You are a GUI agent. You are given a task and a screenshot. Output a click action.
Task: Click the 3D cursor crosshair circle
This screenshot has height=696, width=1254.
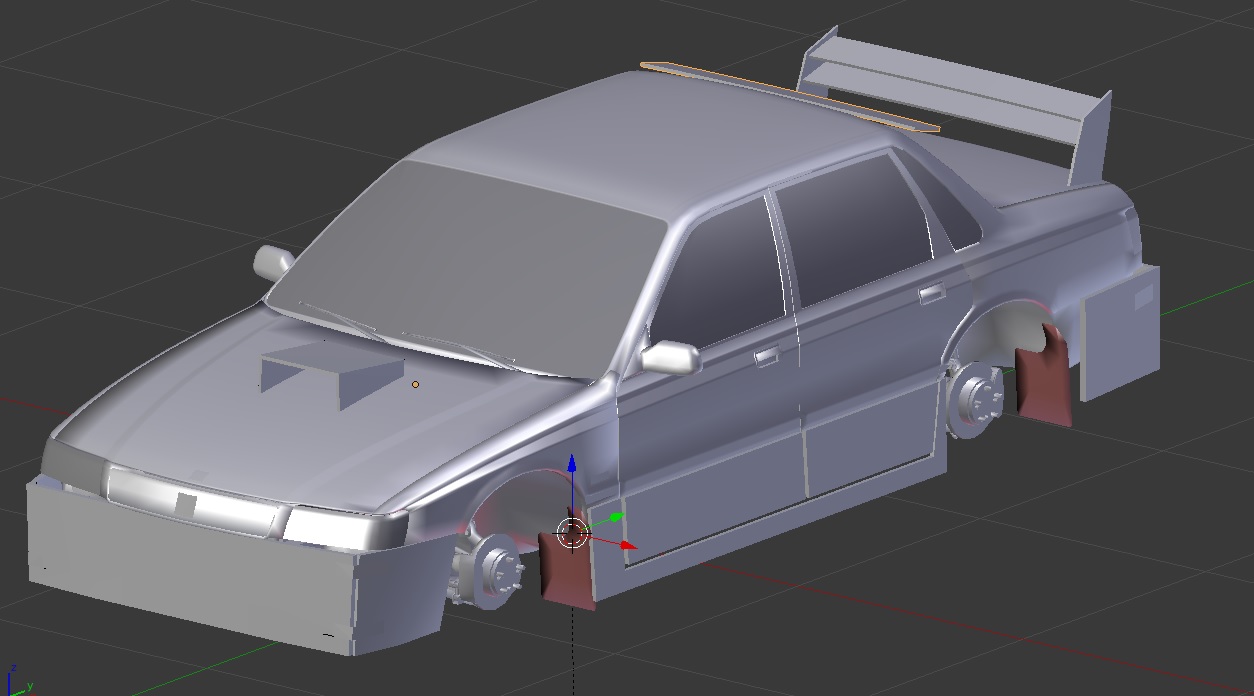click(x=572, y=534)
